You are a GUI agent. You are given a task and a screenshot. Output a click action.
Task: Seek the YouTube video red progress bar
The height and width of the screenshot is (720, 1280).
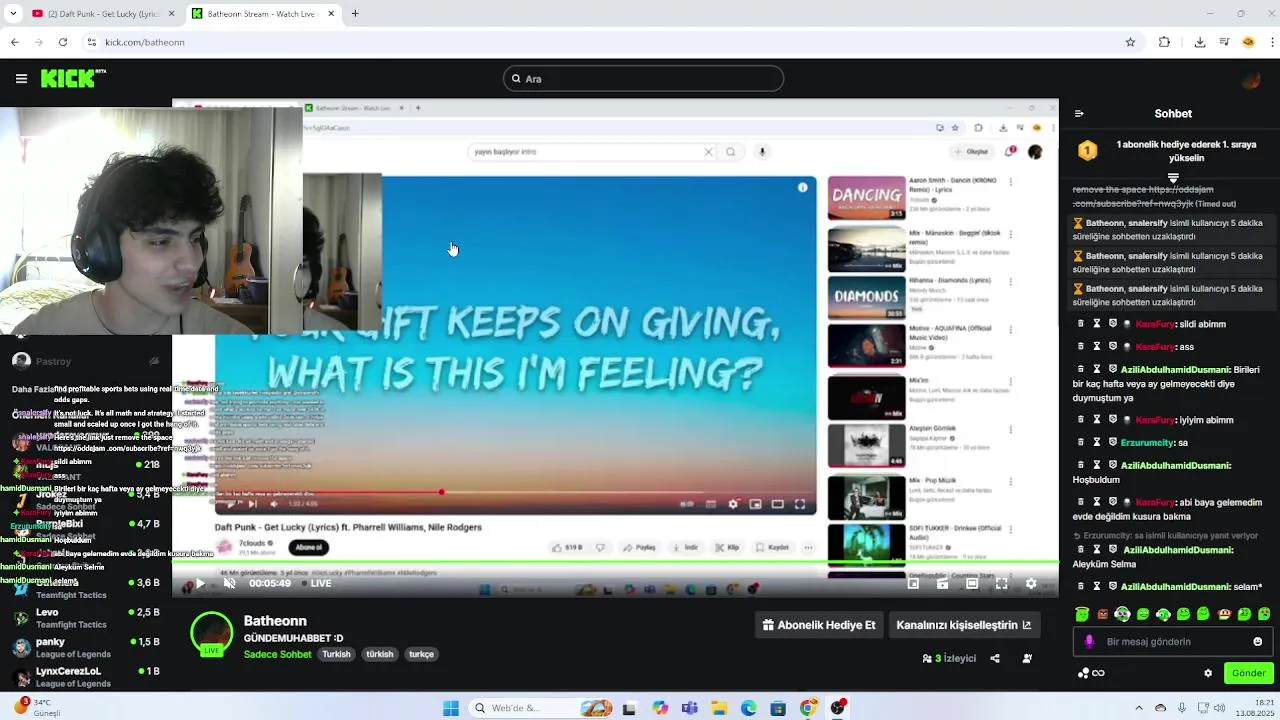point(515,492)
